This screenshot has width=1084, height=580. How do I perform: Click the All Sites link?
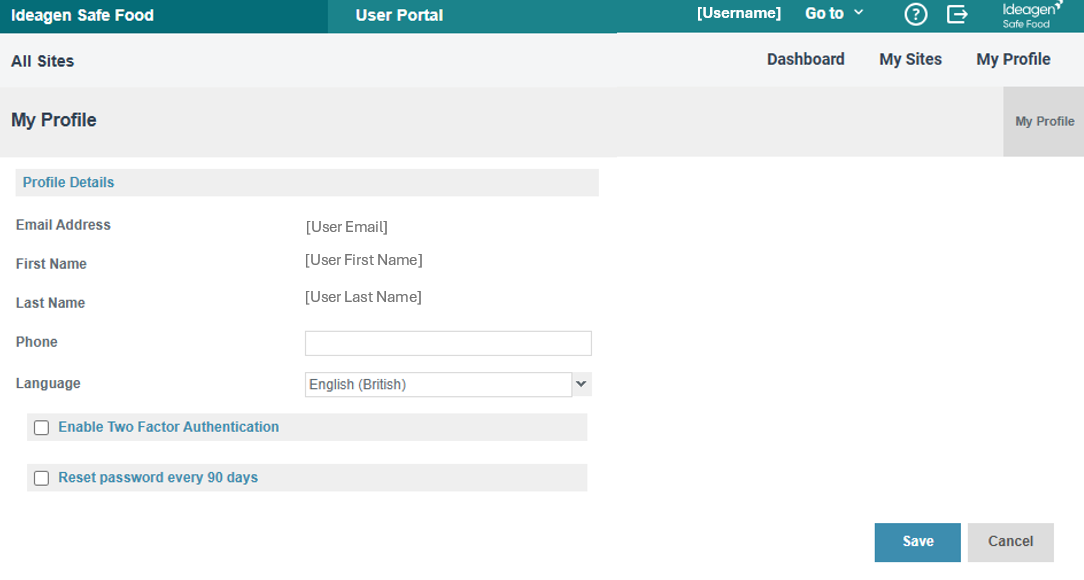pos(42,61)
